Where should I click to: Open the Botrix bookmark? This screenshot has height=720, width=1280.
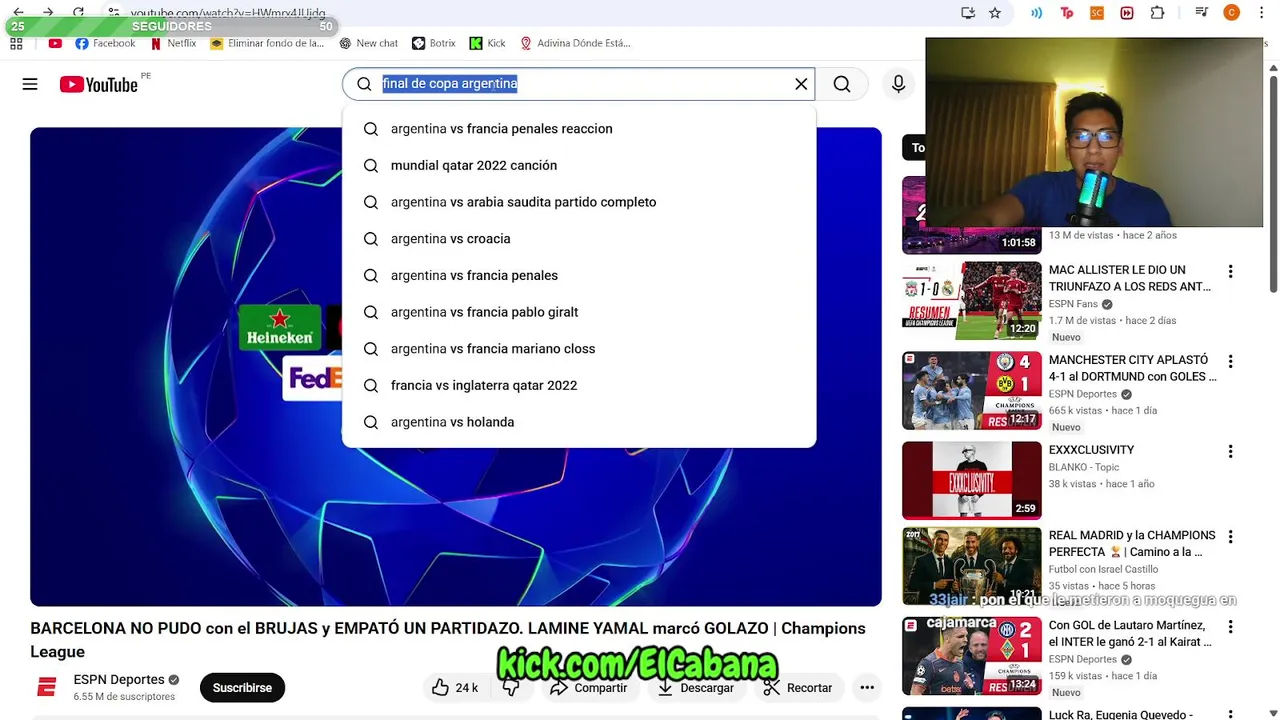[x=434, y=44]
